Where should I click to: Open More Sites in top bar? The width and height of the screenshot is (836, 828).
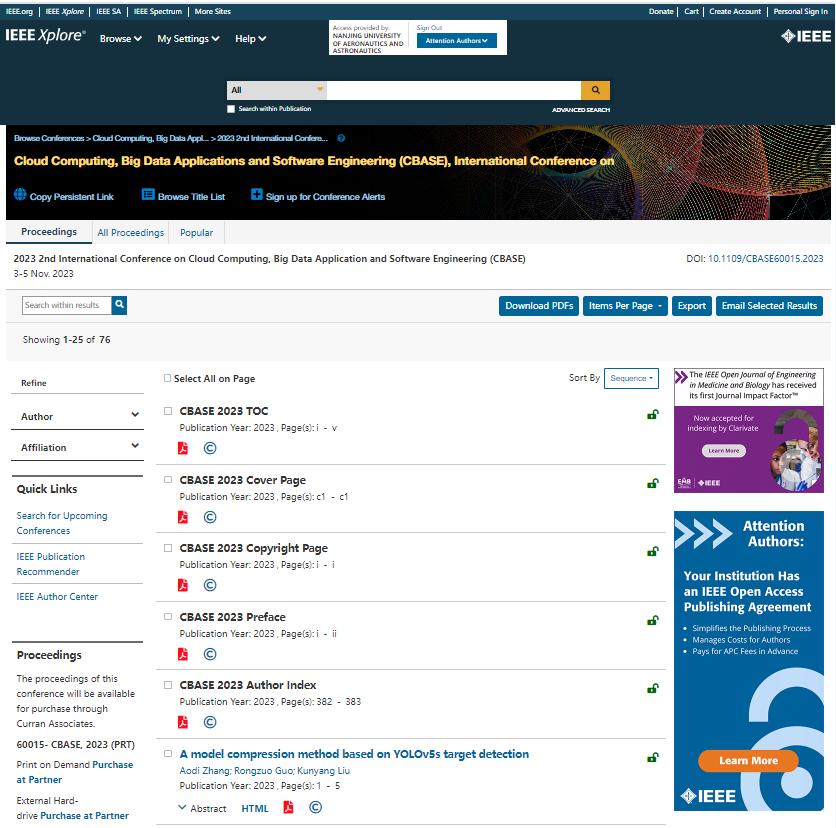pos(213,11)
